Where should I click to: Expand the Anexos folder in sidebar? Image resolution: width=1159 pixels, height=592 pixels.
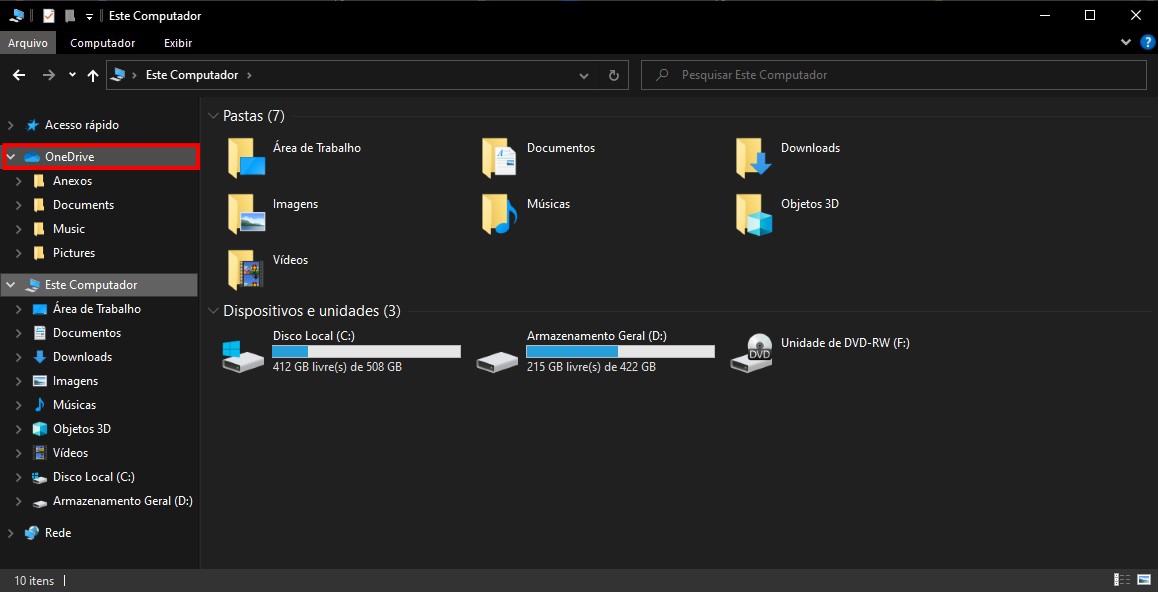[18, 180]
